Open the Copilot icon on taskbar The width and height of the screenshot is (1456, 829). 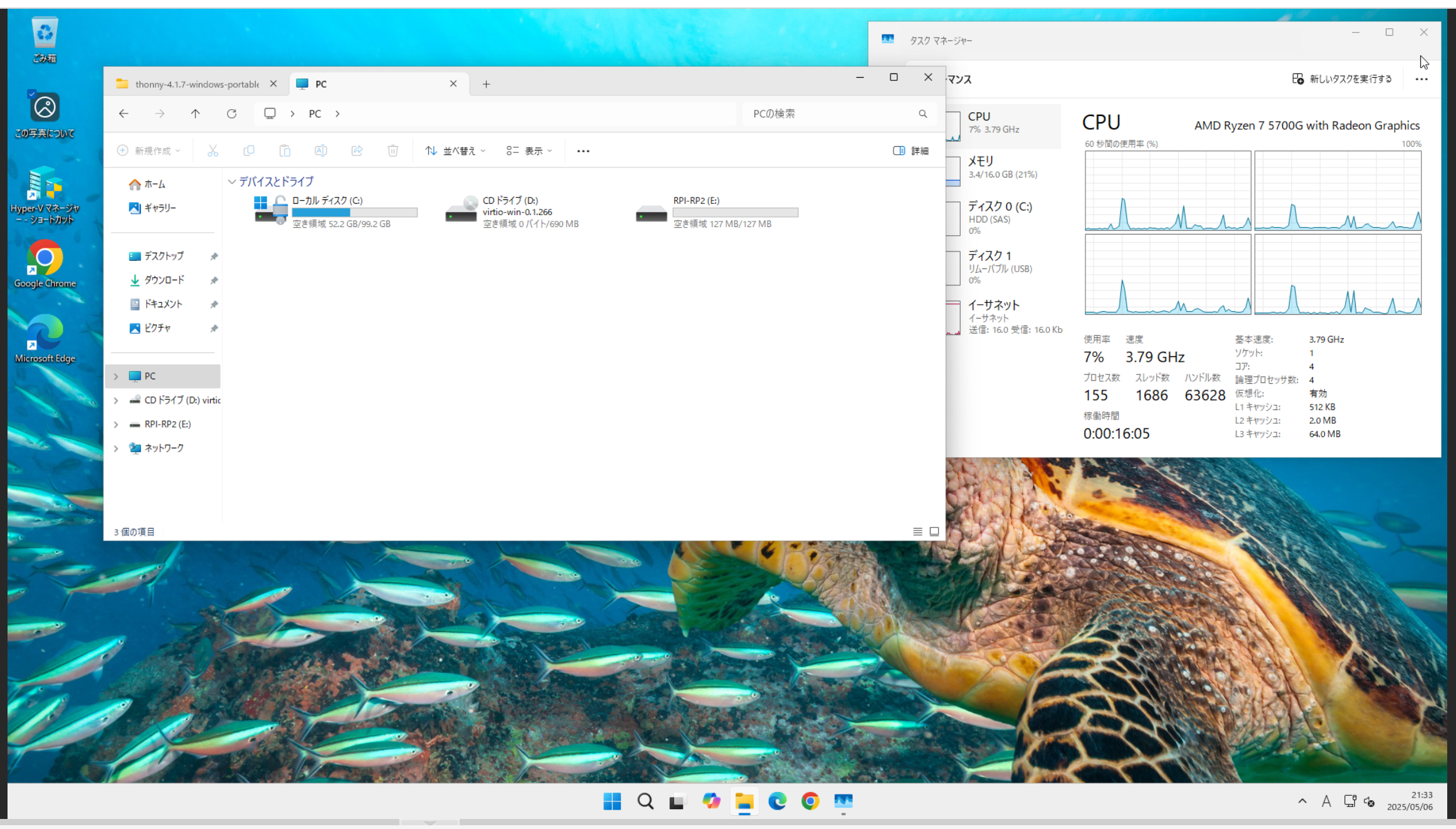pos(711,801)
